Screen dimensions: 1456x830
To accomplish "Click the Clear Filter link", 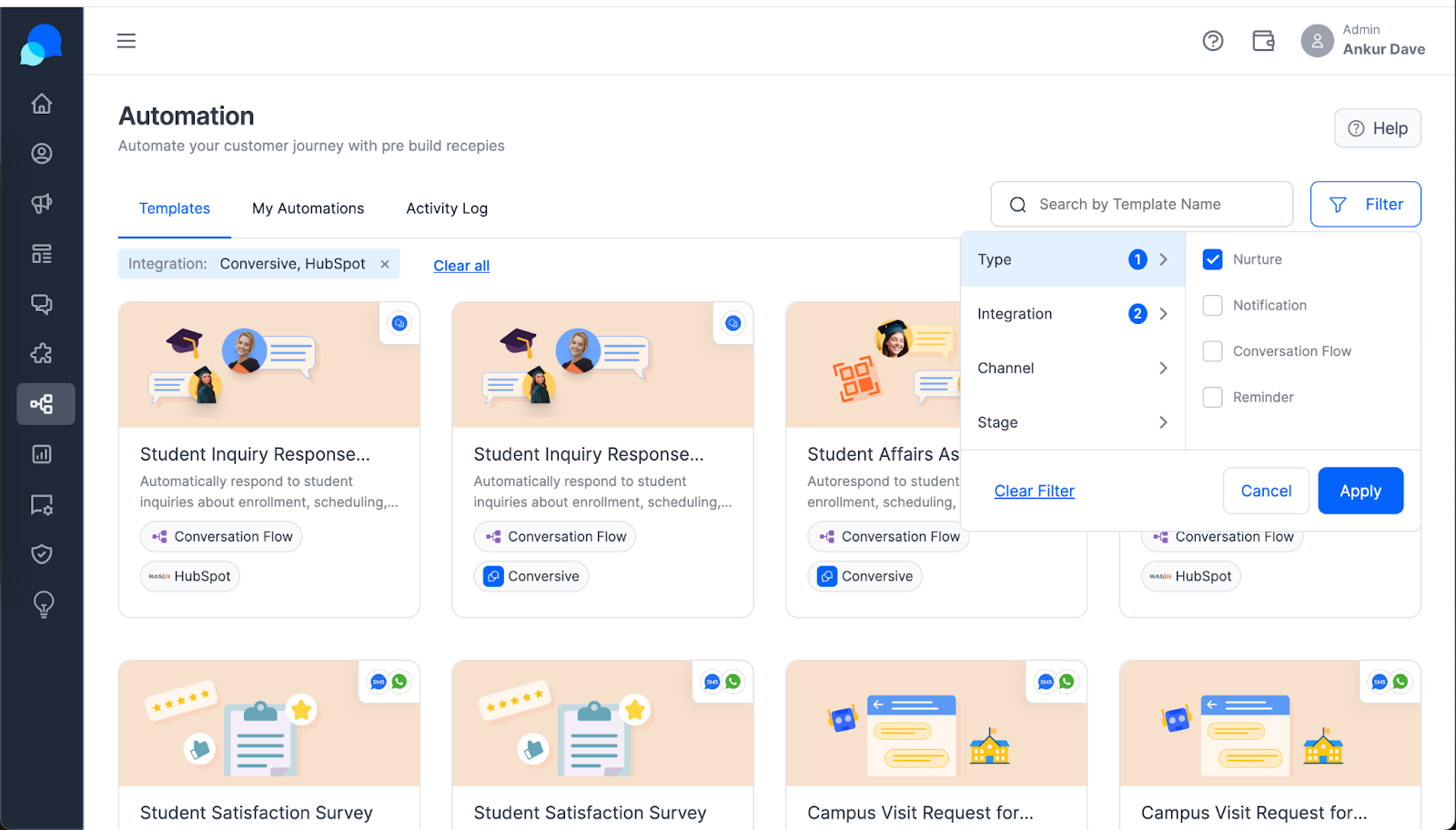I will [1035, 491].
